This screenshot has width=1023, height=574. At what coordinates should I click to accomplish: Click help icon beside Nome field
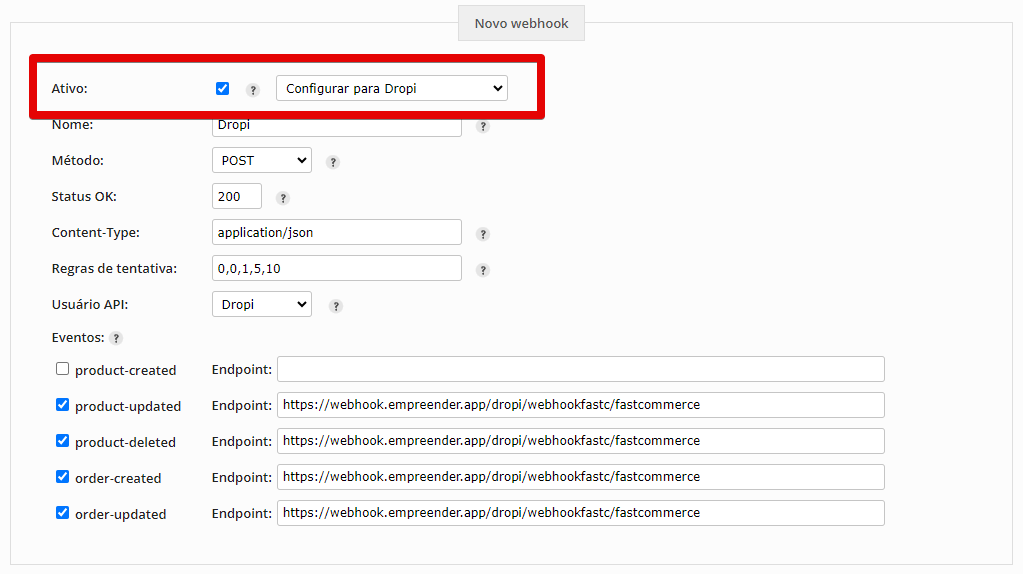[483, 127]
